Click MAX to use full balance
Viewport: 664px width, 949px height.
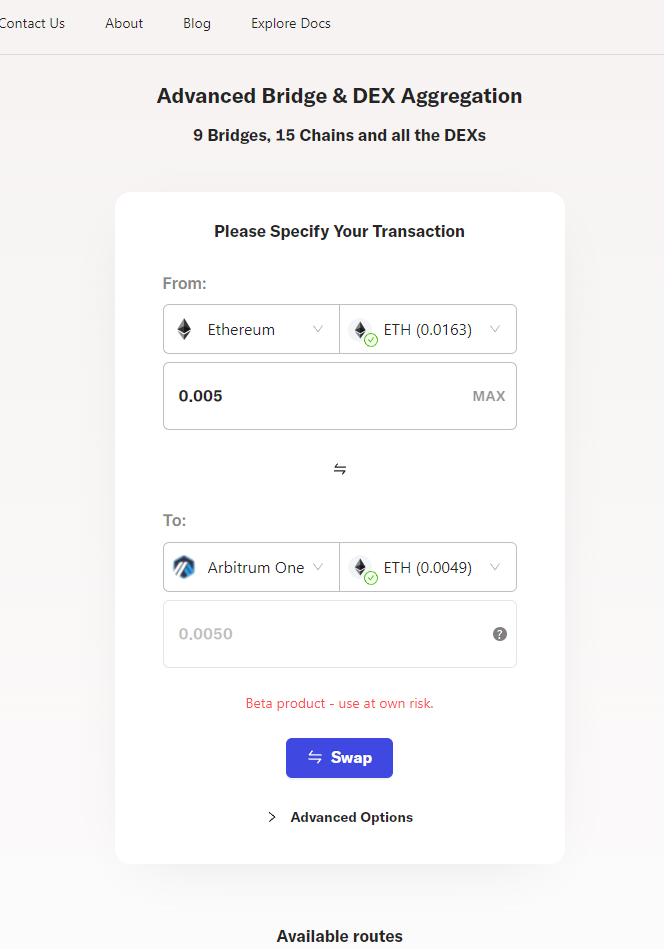point(489,396)
